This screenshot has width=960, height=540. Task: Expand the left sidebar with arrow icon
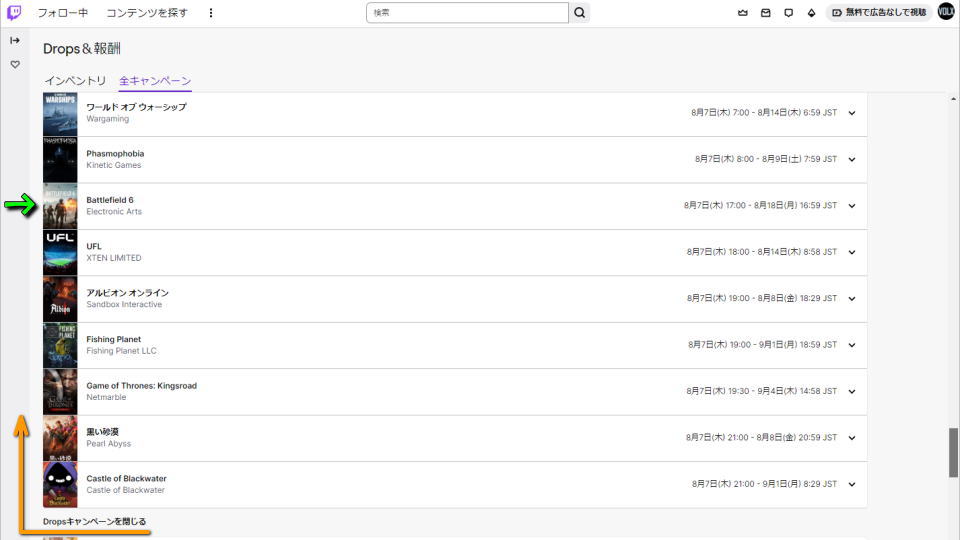(x=15, y=40)
